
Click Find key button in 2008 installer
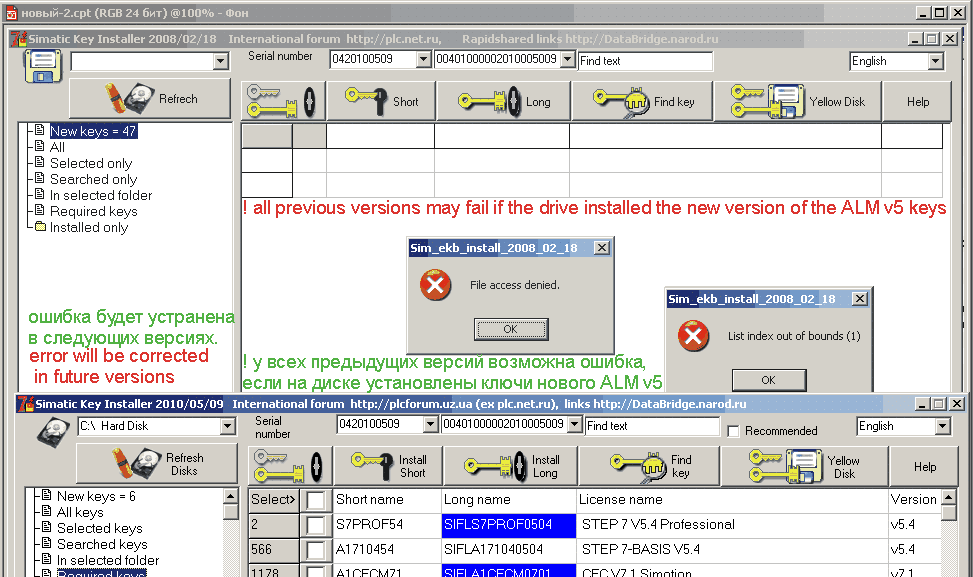[x=642, y=101]
